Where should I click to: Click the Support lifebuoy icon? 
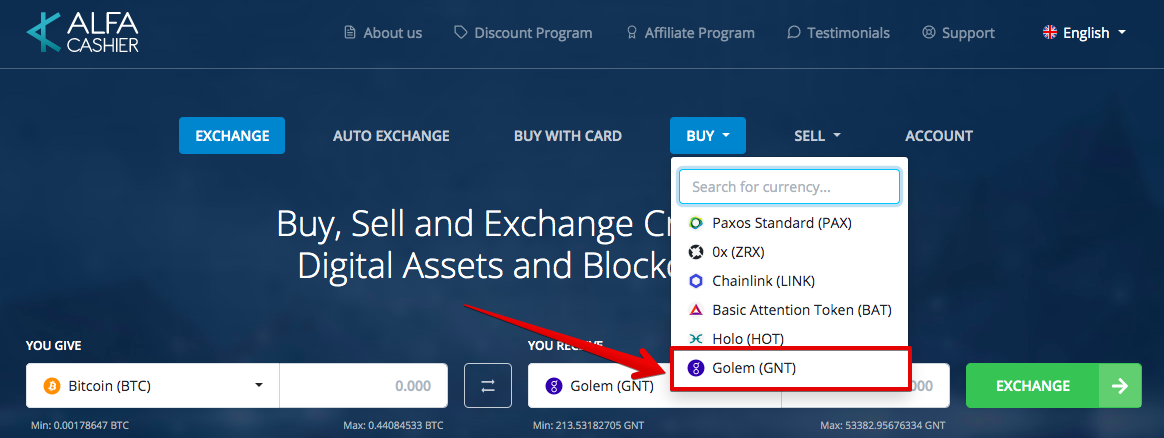pos(929,33)
